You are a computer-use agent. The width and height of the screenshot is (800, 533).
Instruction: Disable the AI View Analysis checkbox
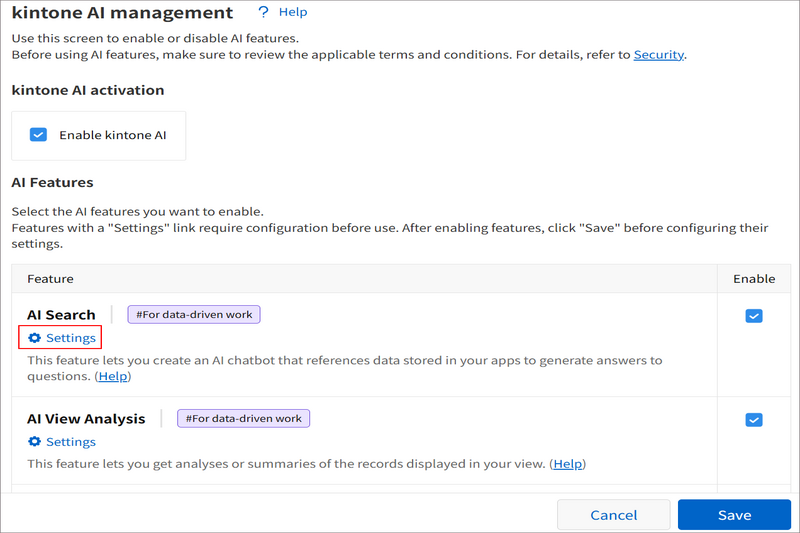[754, 420]
